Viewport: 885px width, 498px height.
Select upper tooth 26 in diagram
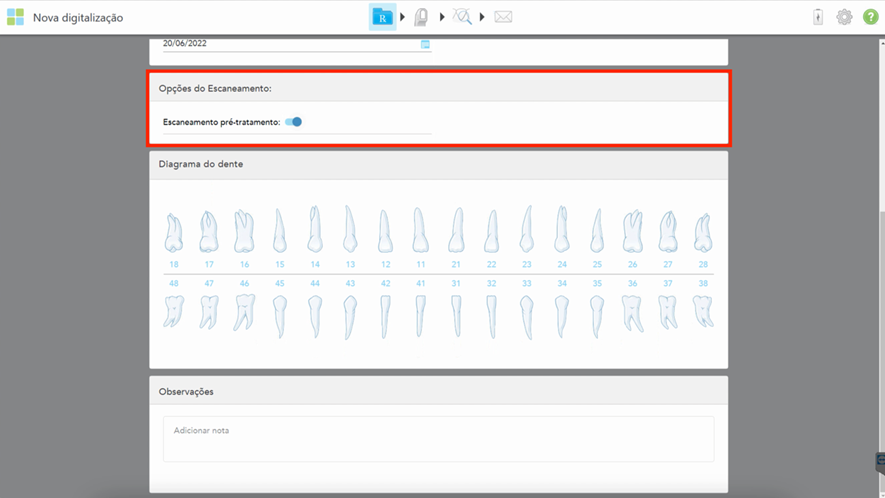[x=632, y=231]
